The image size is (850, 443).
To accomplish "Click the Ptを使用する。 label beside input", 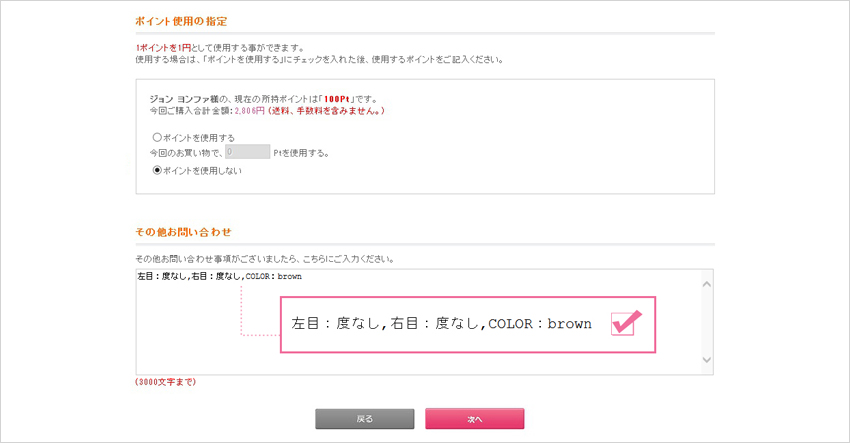I will (301, 153).
